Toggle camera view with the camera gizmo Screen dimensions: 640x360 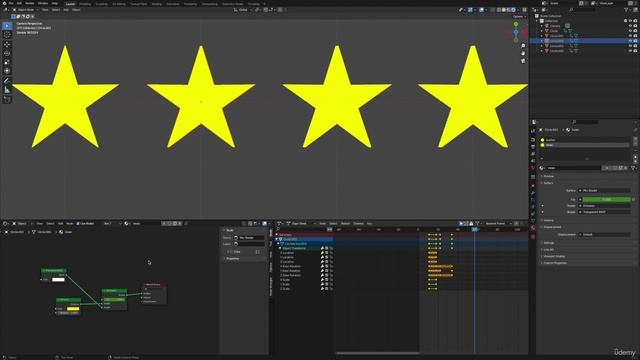click(523, 61)
